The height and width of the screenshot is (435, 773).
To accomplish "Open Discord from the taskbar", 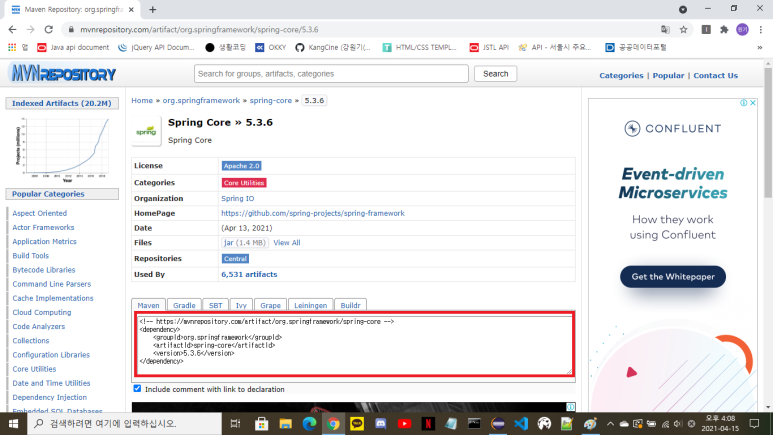I will (x=381, y=424).
